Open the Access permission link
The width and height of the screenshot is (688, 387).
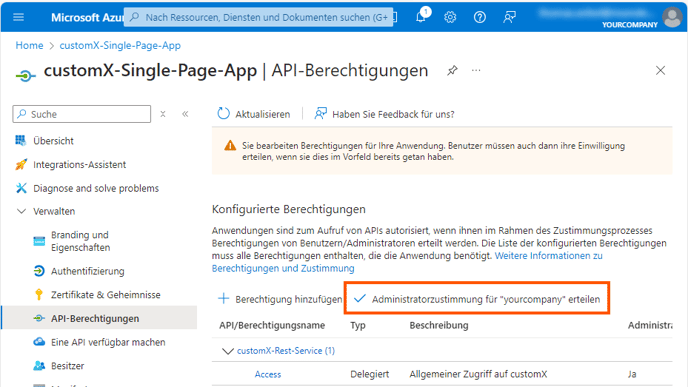[268, 374]
